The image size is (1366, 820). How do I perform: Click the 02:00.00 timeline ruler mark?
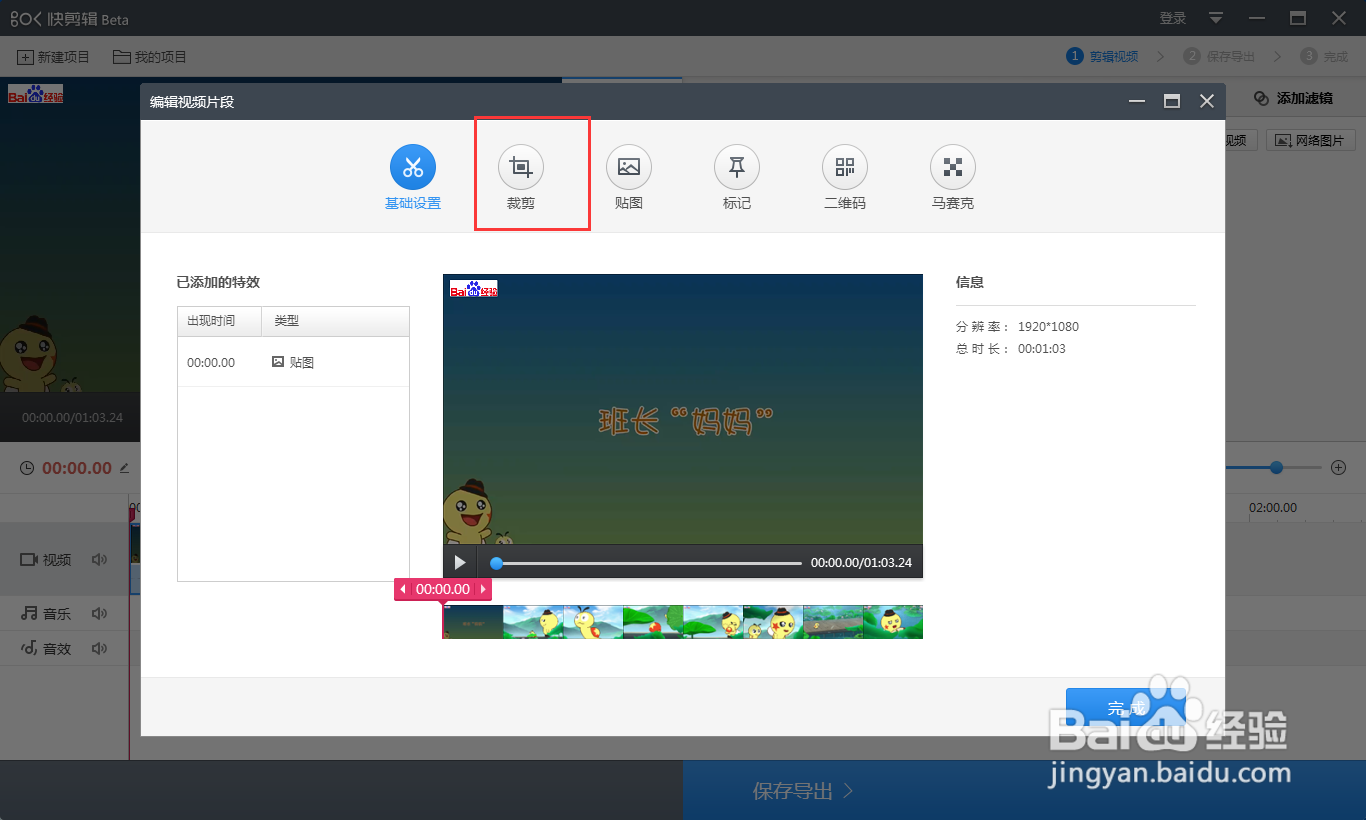pos(1272,508)
